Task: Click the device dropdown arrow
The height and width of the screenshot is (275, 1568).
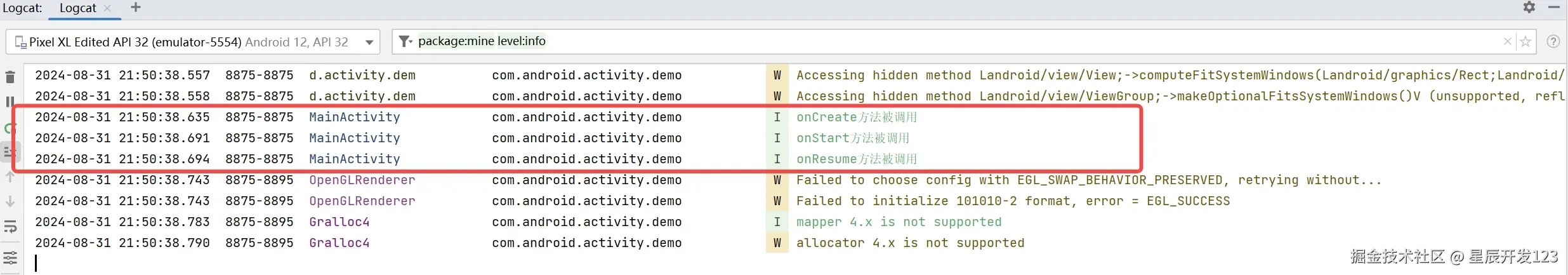Action: pyautogui.click(x=369, y=43)
